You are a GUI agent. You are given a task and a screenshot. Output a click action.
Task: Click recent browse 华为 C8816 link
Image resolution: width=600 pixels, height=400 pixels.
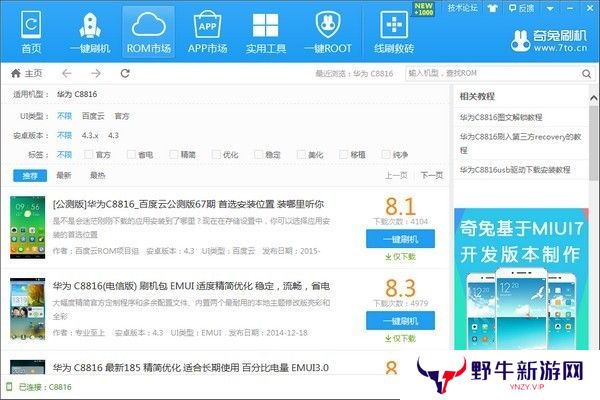click(373, 73)
